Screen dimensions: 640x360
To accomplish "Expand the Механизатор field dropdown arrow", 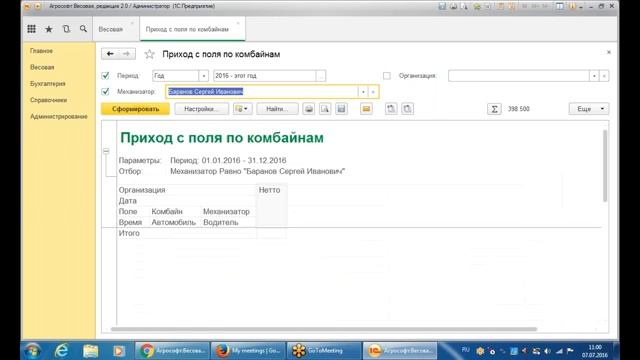I will click(363, 91).
